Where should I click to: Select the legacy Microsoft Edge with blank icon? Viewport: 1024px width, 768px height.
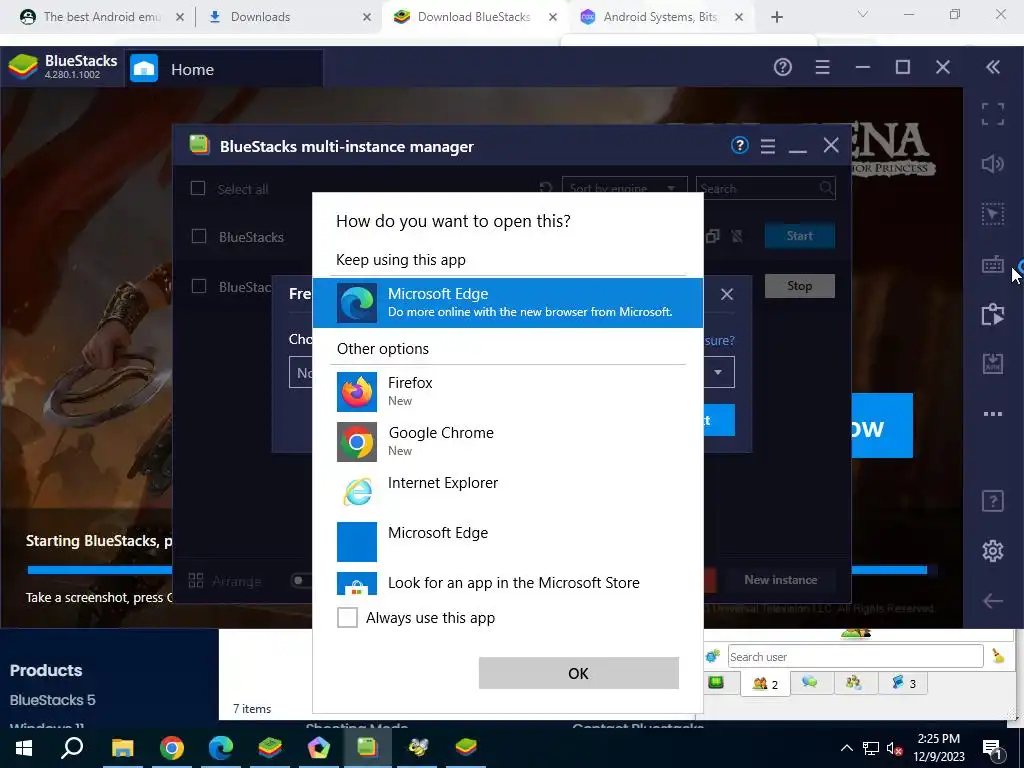pyautogui.click(x=507, y=541)
